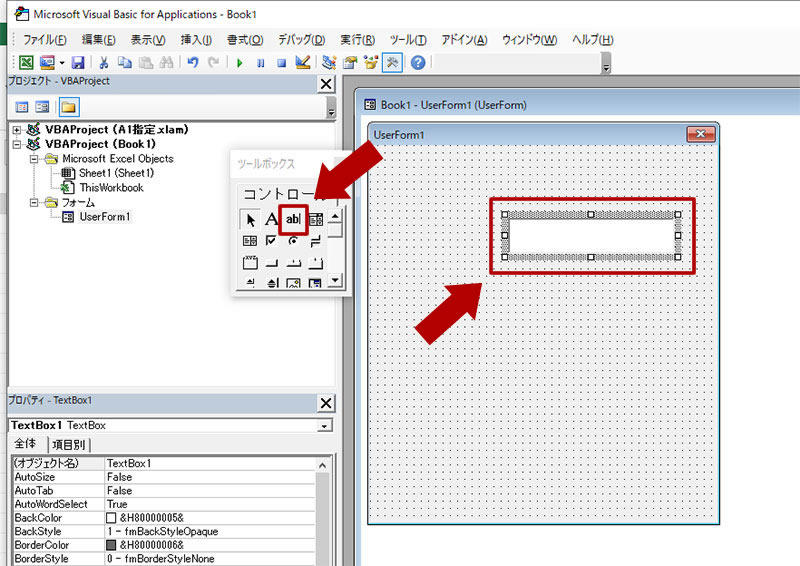Image resolution: width=800 pixels, height=566 pixels.
Task: Click the Save floppy disk icon
Action: (78, 63)
